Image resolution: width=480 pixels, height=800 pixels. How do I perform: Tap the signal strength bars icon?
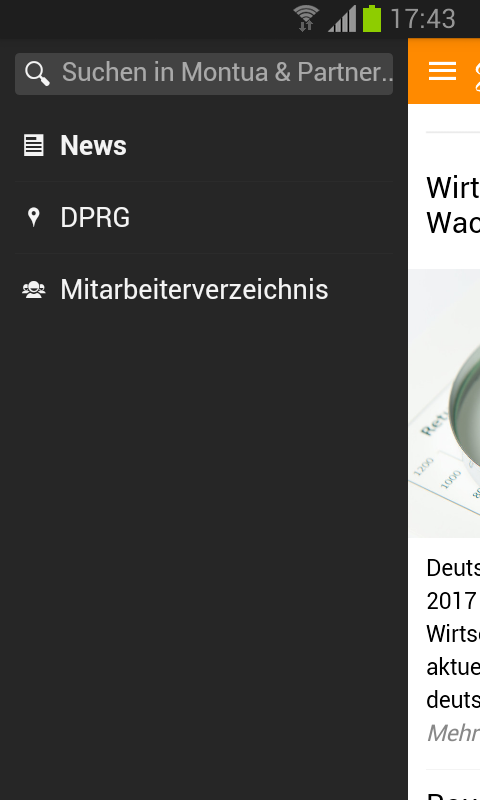coord(342,19)
